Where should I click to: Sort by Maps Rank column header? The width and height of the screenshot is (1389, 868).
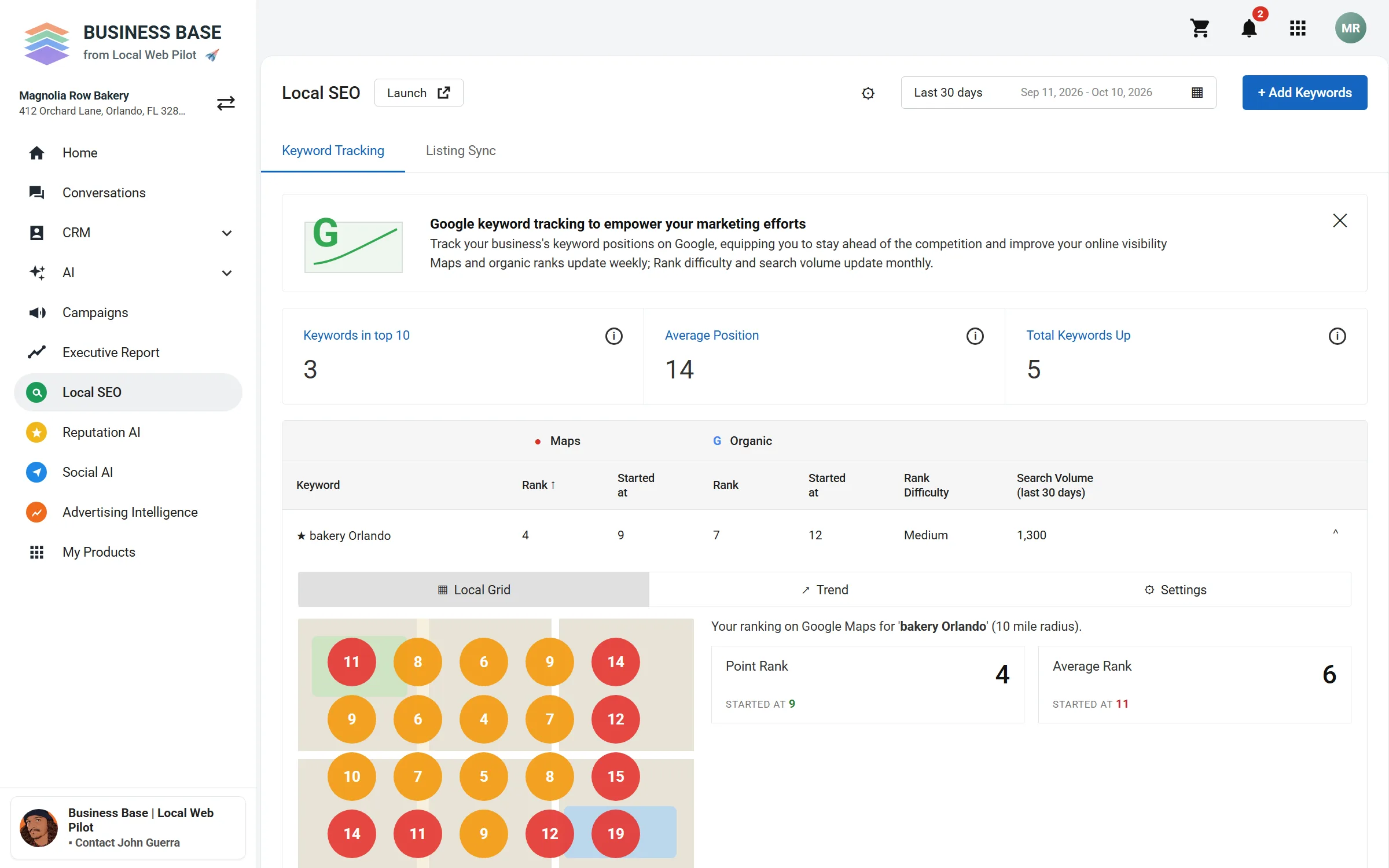click(539, 485)
